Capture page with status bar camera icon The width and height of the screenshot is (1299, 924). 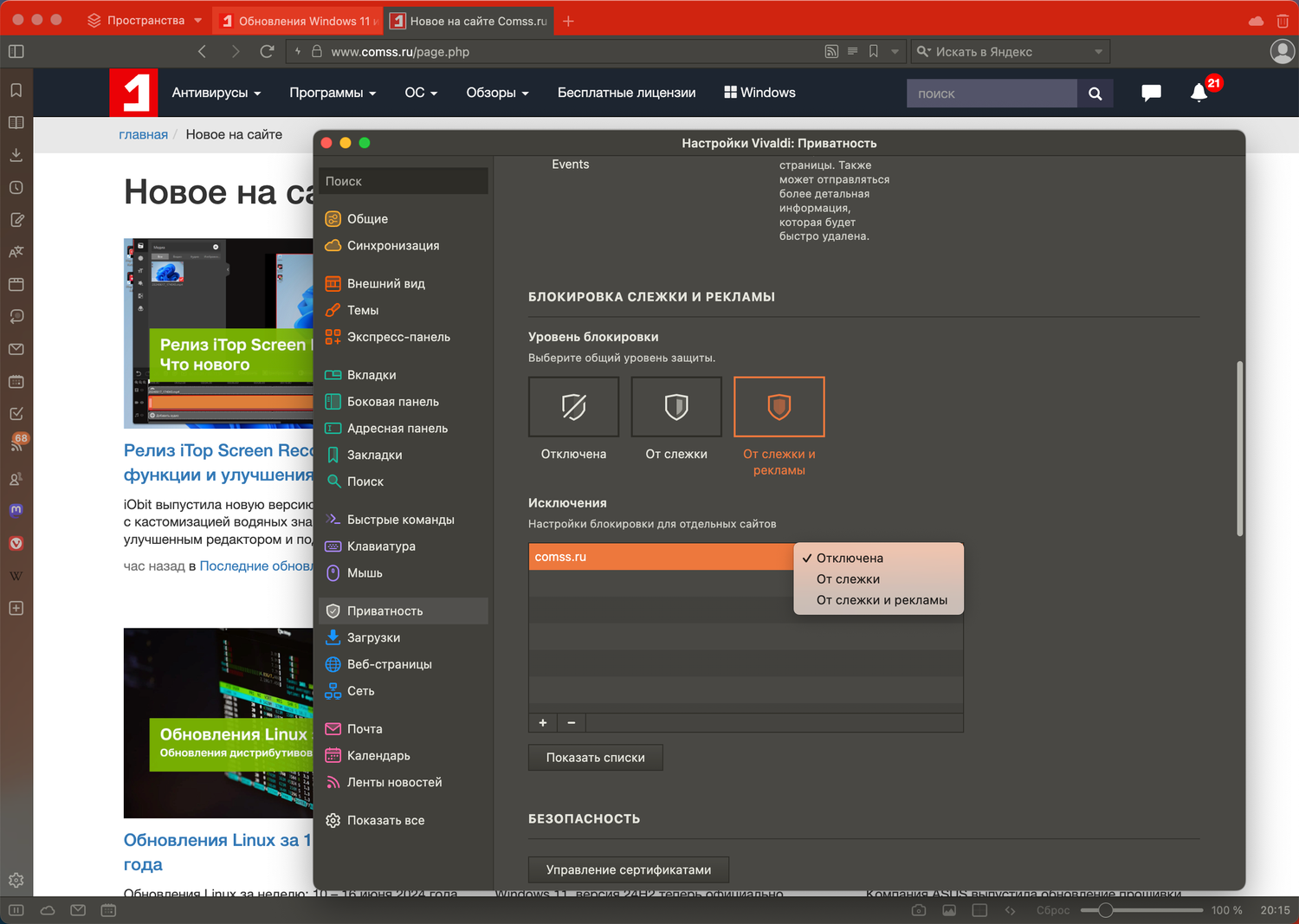pyautogui.click(x=919, y=910)
